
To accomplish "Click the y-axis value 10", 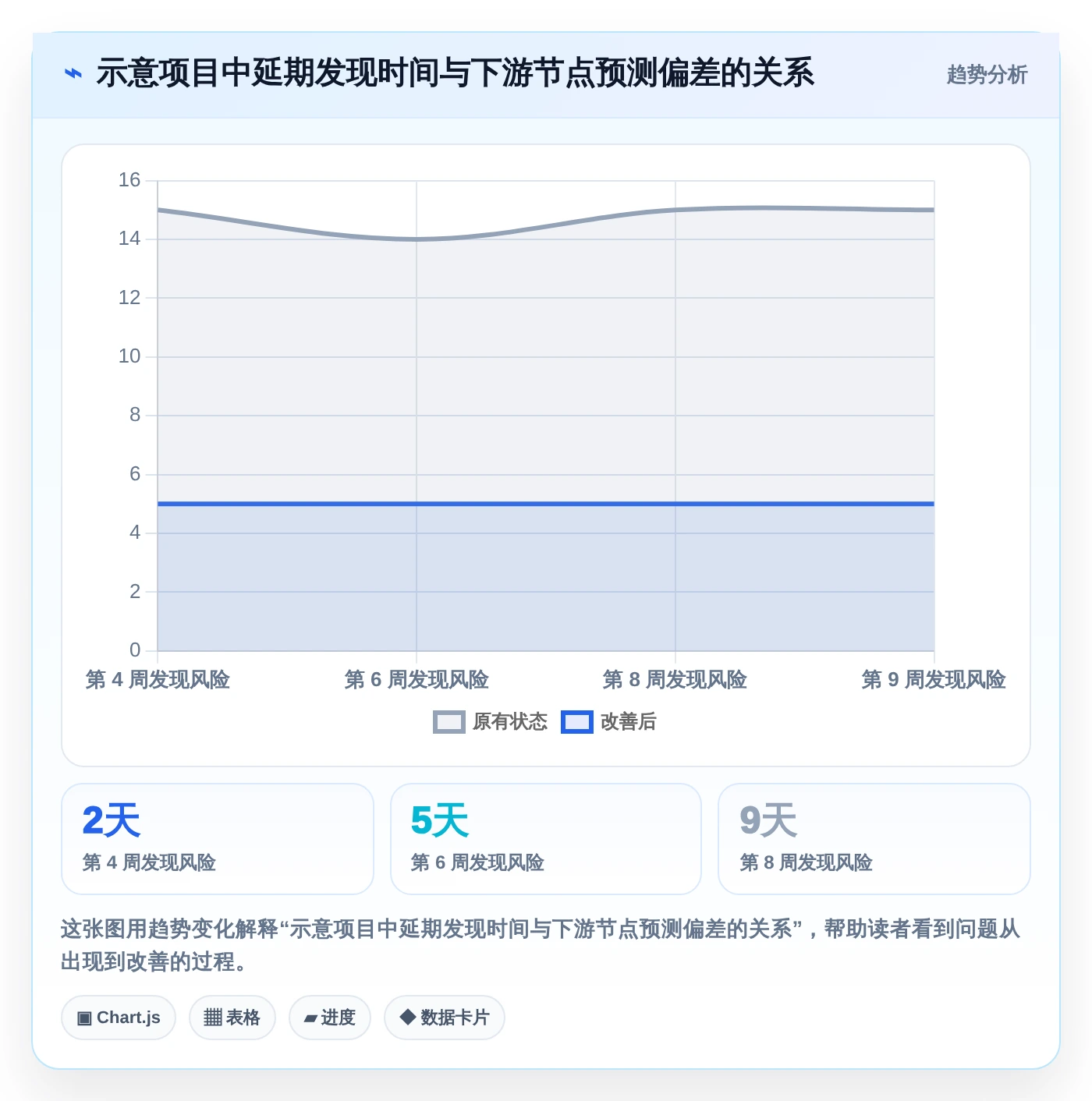I will click(129, 356).
